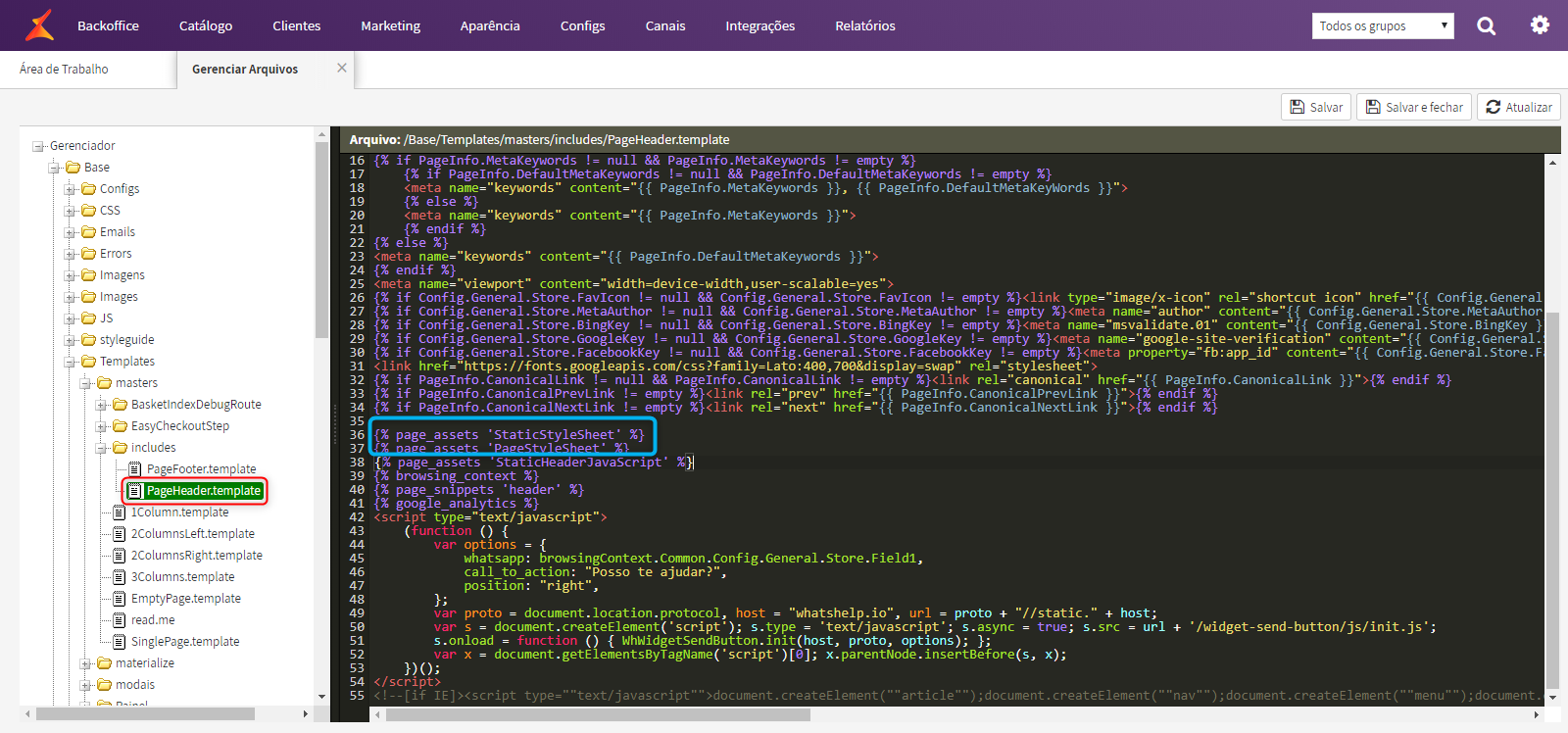1568x733 pixels.
Task: Open the Todos os grupos dropdown
Action: (x=1383, y=25)
